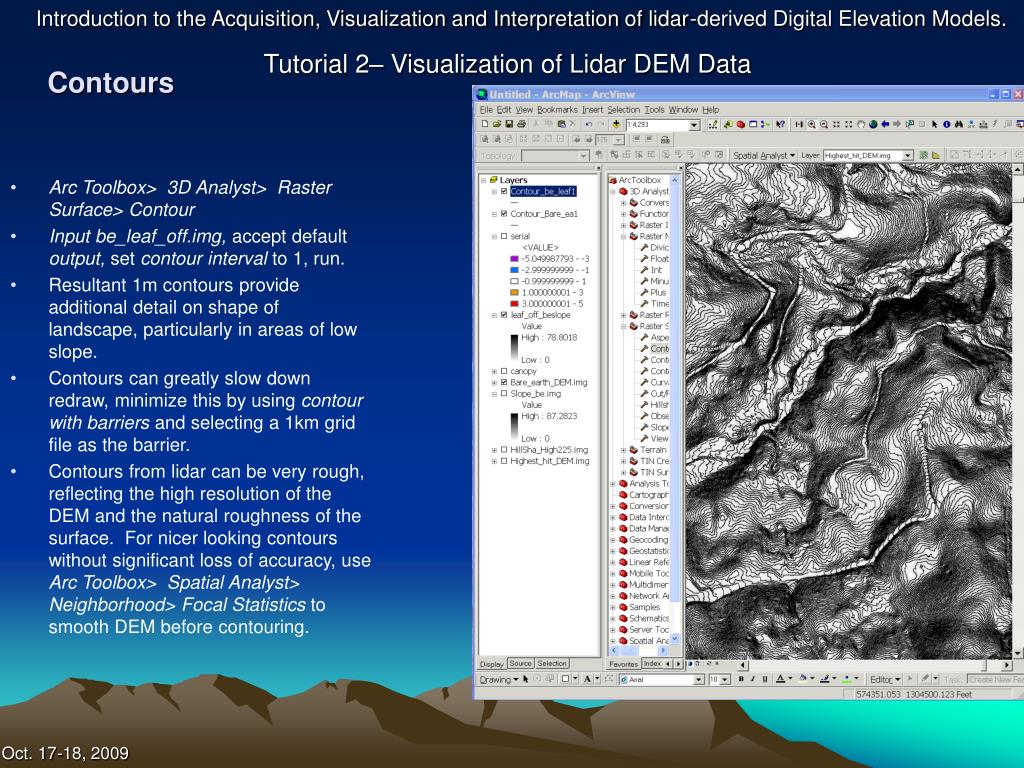The image size is (1024, 768).
Task: Click the purple -5.049987793 - -3 color swatch
Action: click(x=514, y=259)
